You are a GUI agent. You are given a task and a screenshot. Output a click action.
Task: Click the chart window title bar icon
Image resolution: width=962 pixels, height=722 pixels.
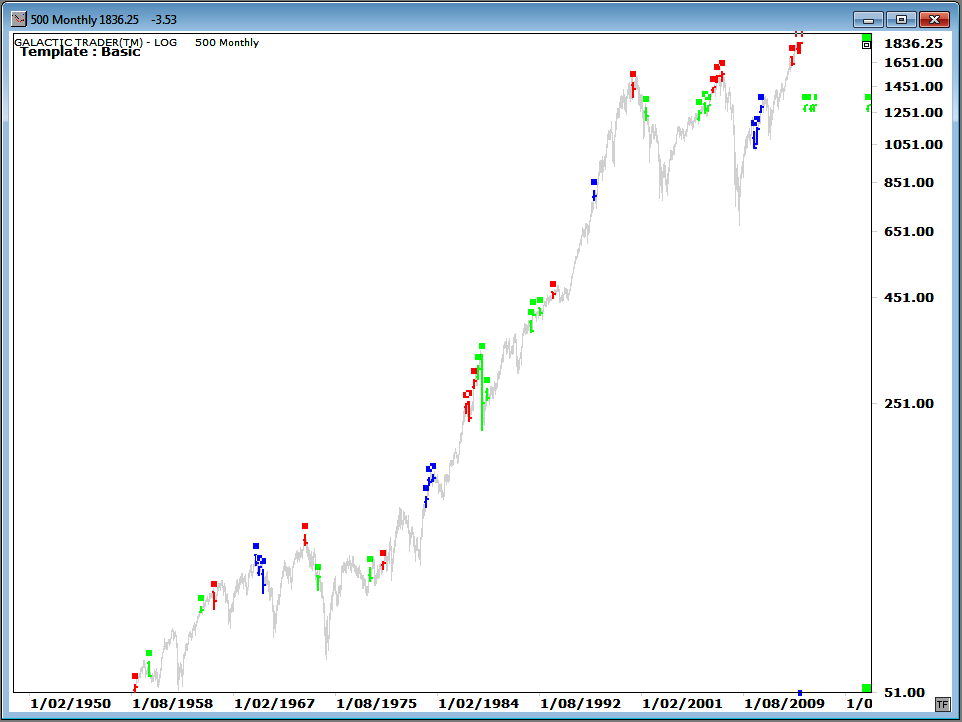tap(19, 19)
